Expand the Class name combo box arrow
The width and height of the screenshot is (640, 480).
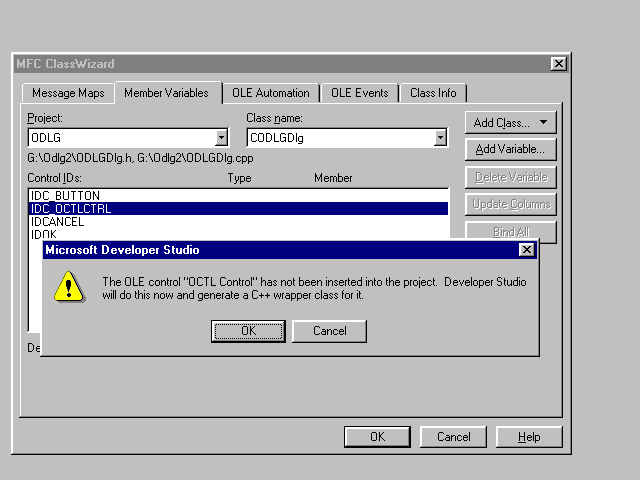point(440,138)
